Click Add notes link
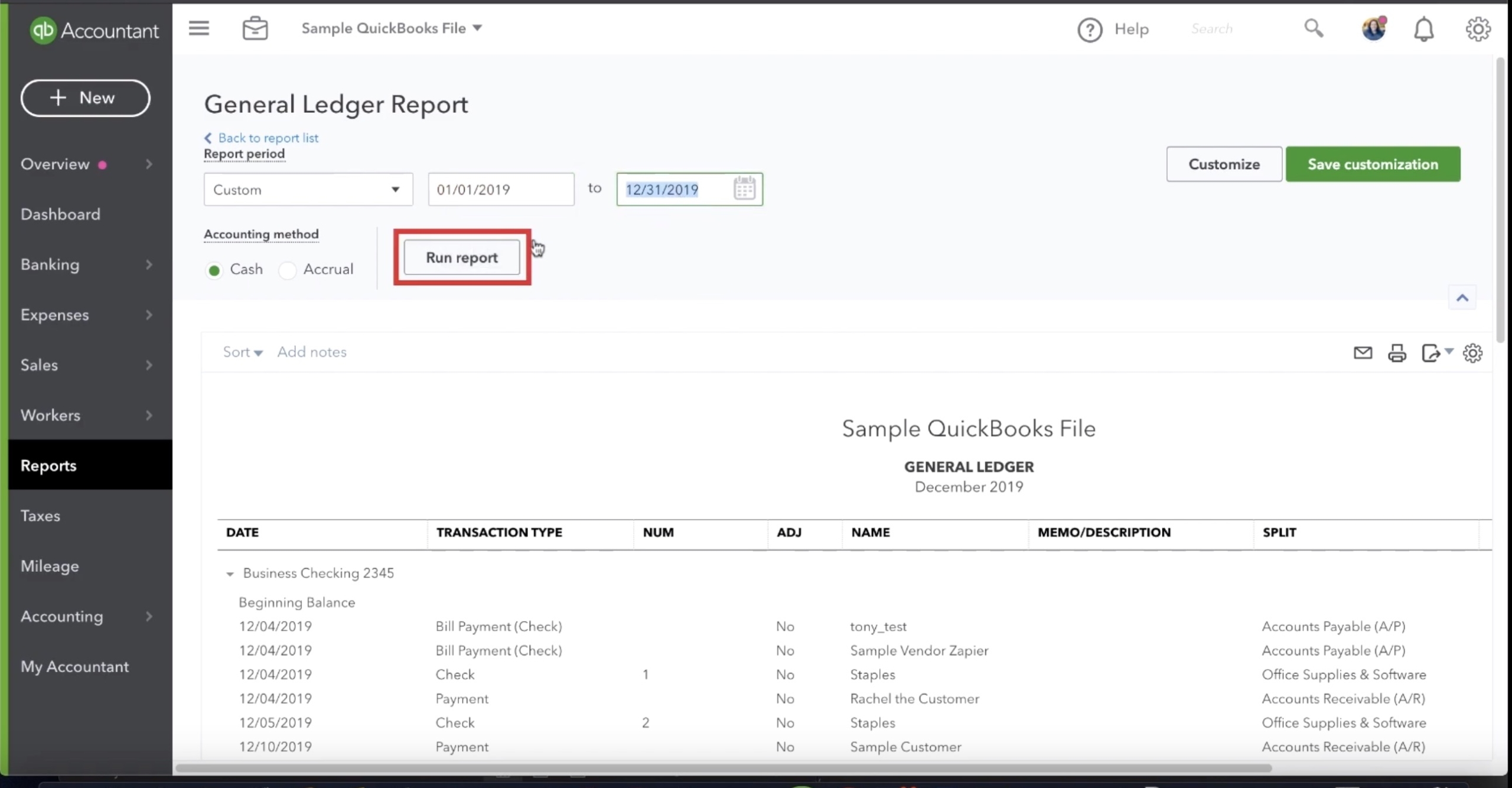Viewport: 1512px width, 788px height. 312,352
